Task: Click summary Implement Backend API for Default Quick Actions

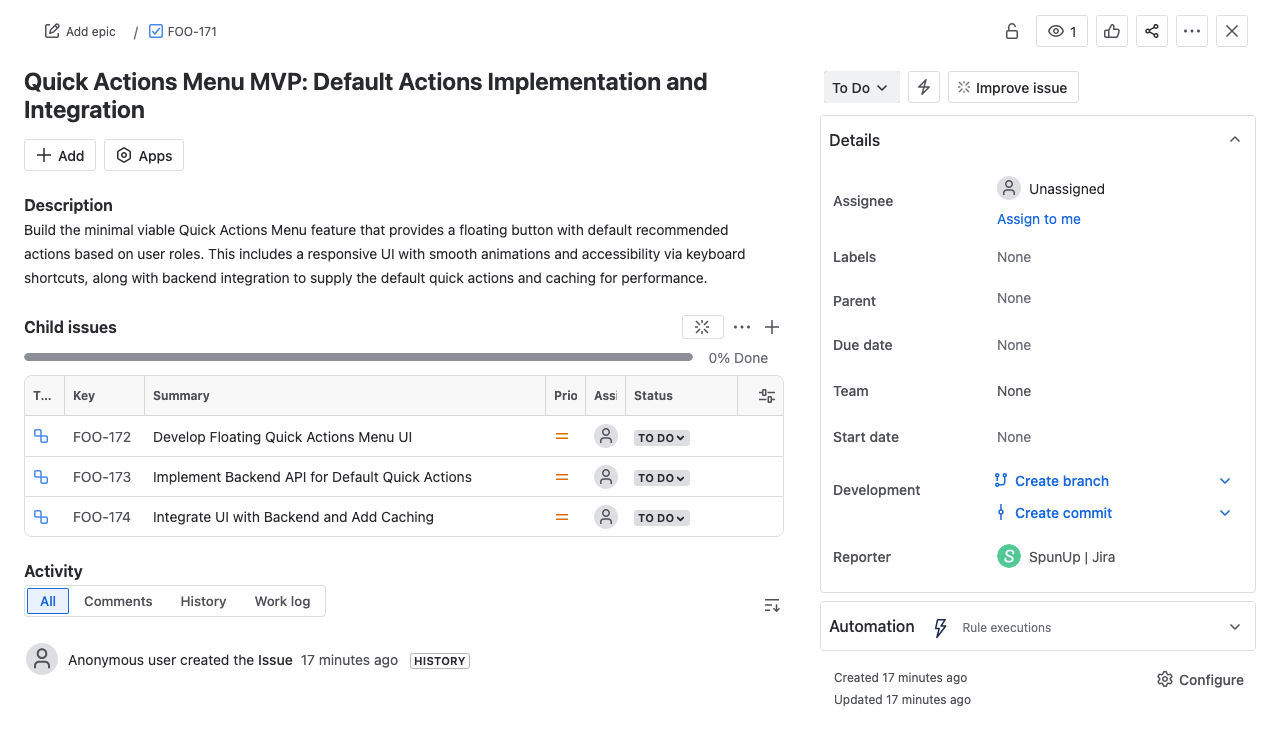Action: coord(312,477)
